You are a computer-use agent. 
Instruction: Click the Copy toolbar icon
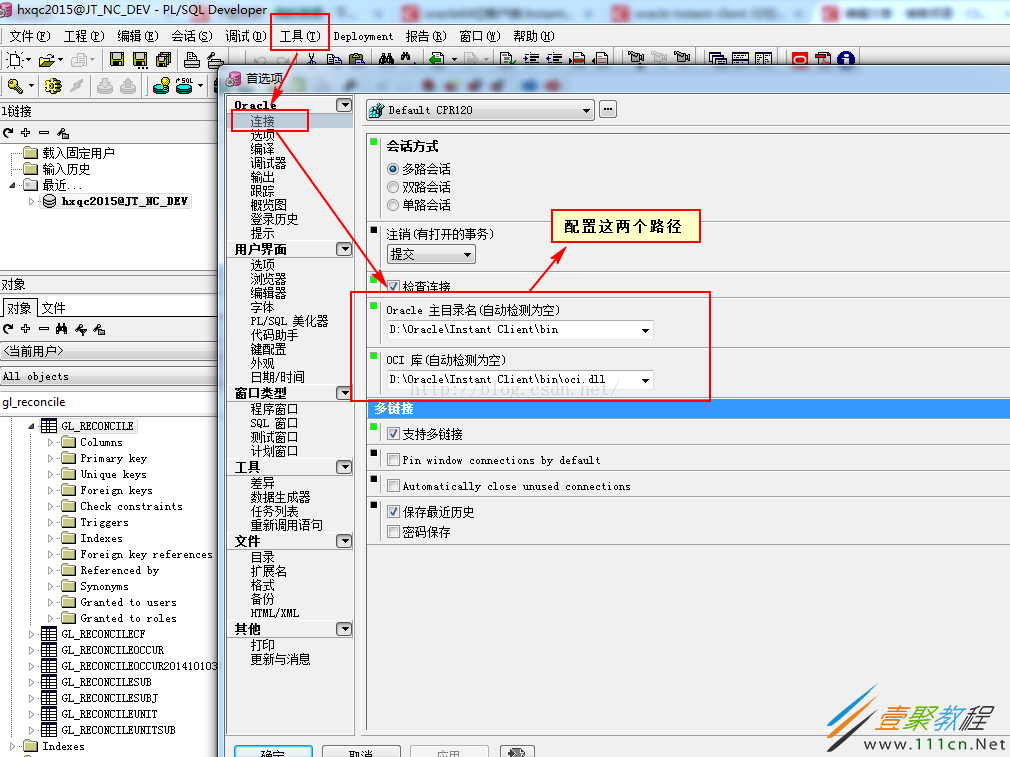coord(334,59)
